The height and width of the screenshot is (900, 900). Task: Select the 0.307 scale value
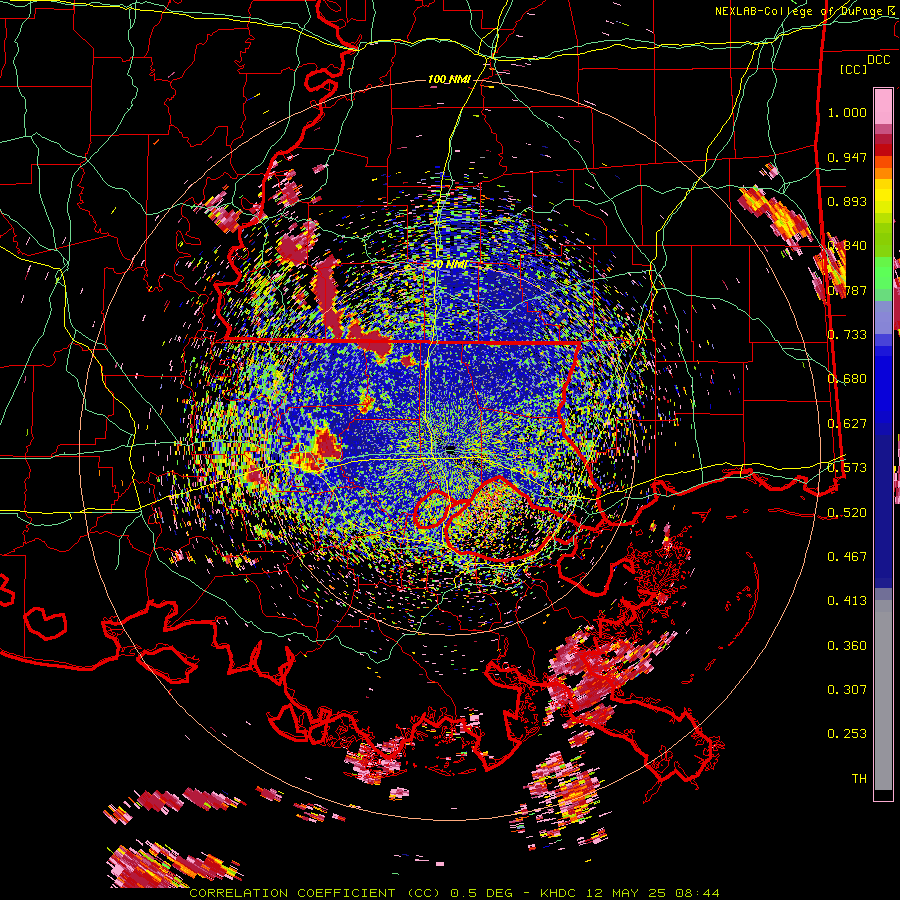[x=847, y=689]
